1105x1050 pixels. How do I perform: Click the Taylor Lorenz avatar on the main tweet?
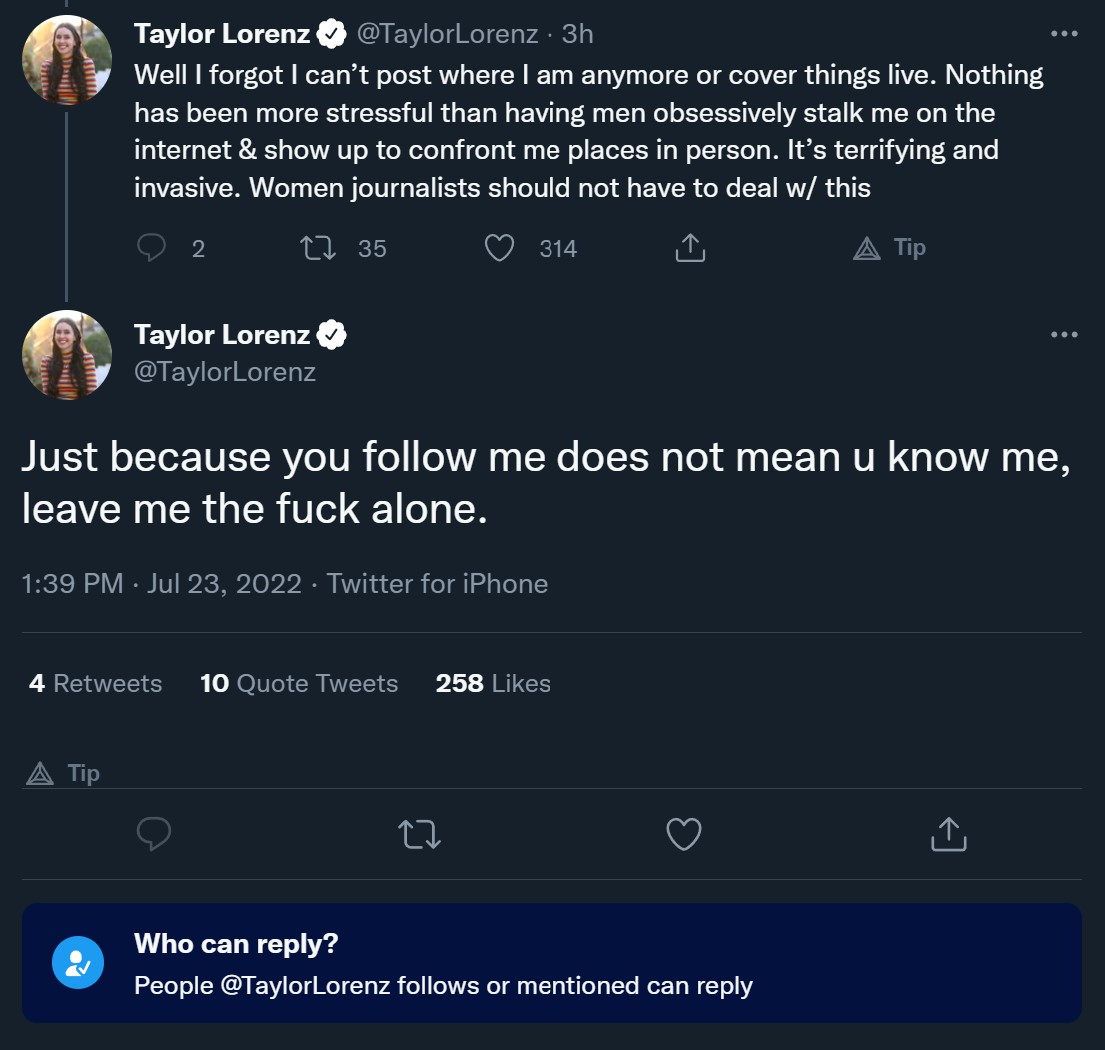[x=67, y=354]
